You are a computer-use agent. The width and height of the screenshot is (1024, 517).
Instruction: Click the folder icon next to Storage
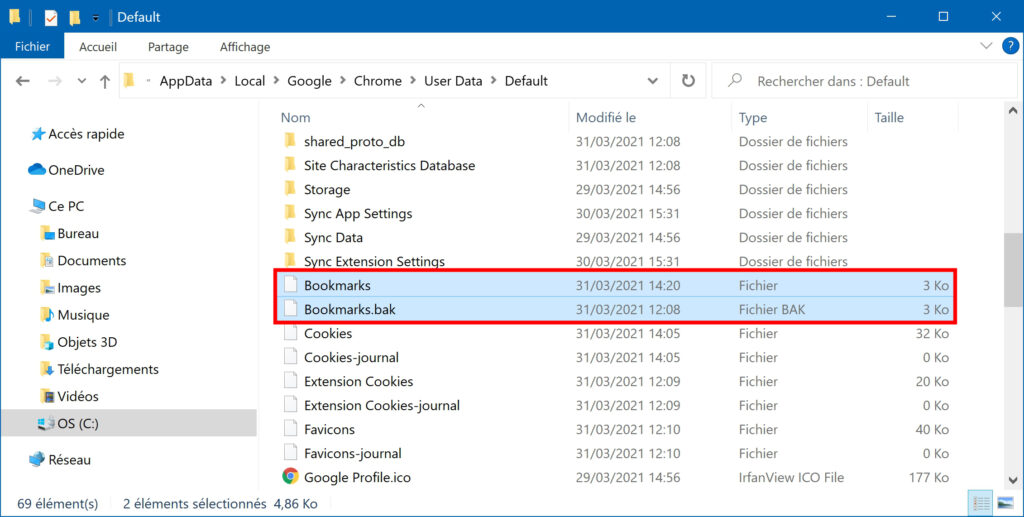point(291,189)
